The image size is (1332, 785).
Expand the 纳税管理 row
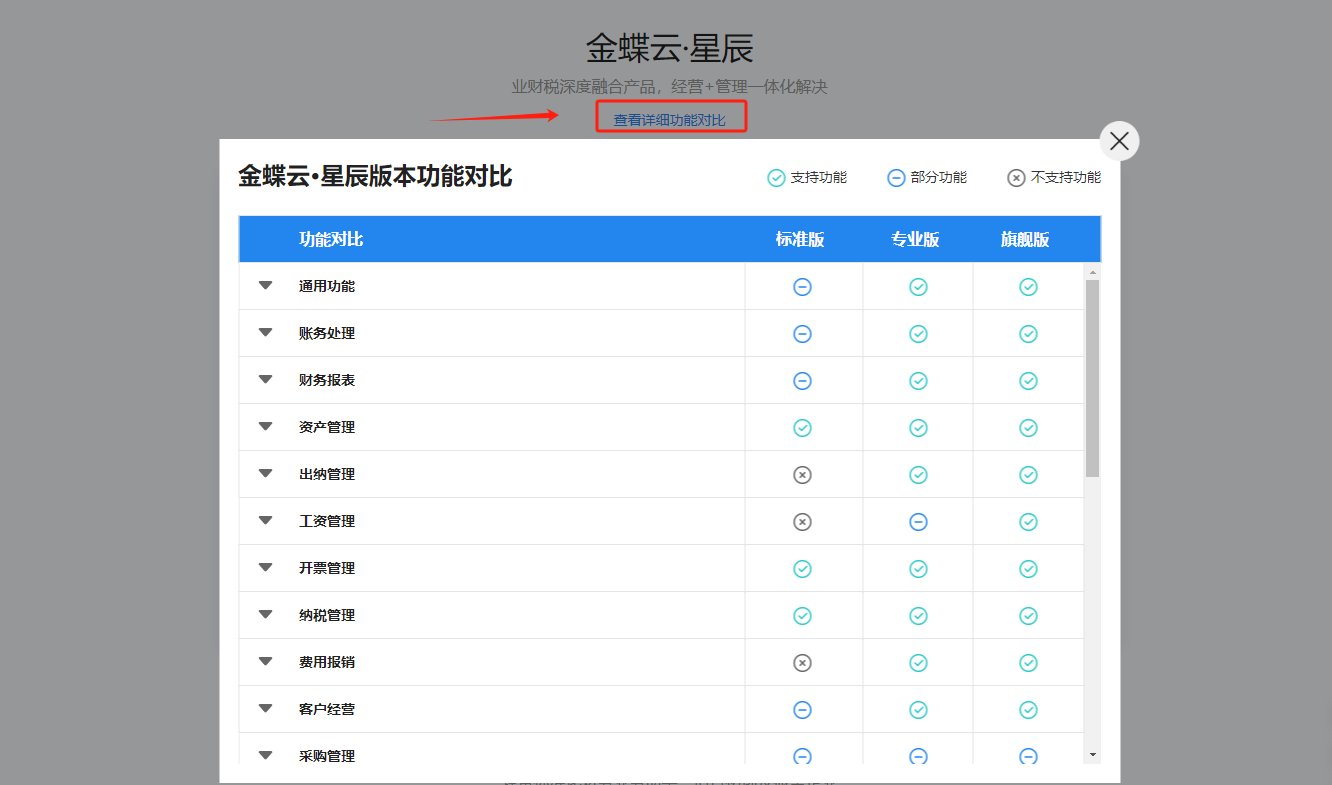[265, 615]
